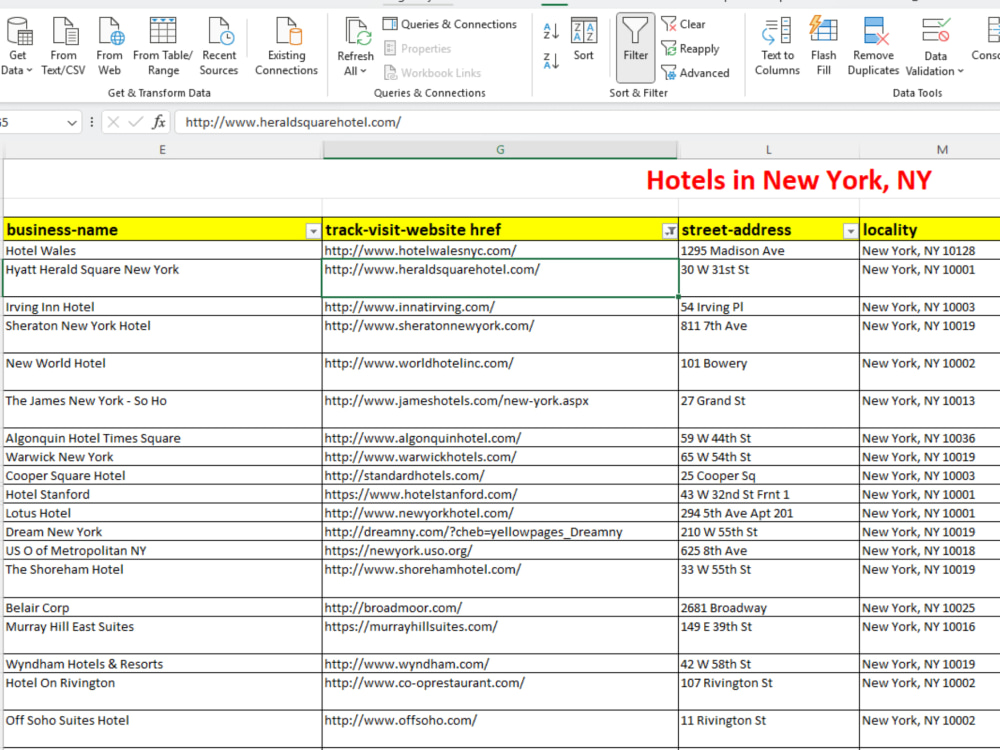Open track-visit-website href filter dropdown
Screen dimensions: 1000x750
670,231
